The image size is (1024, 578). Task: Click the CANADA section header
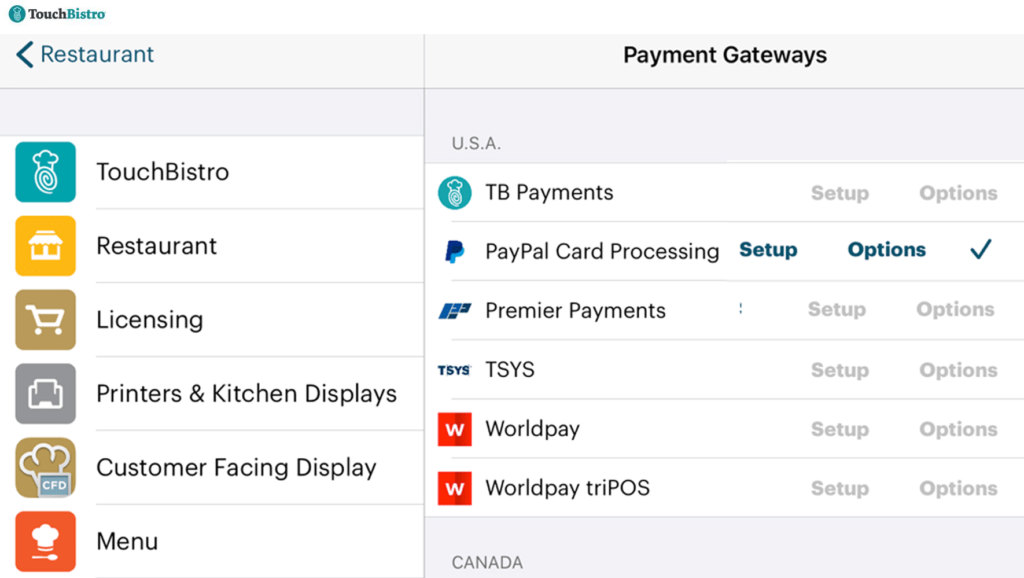tap(487, 562)
